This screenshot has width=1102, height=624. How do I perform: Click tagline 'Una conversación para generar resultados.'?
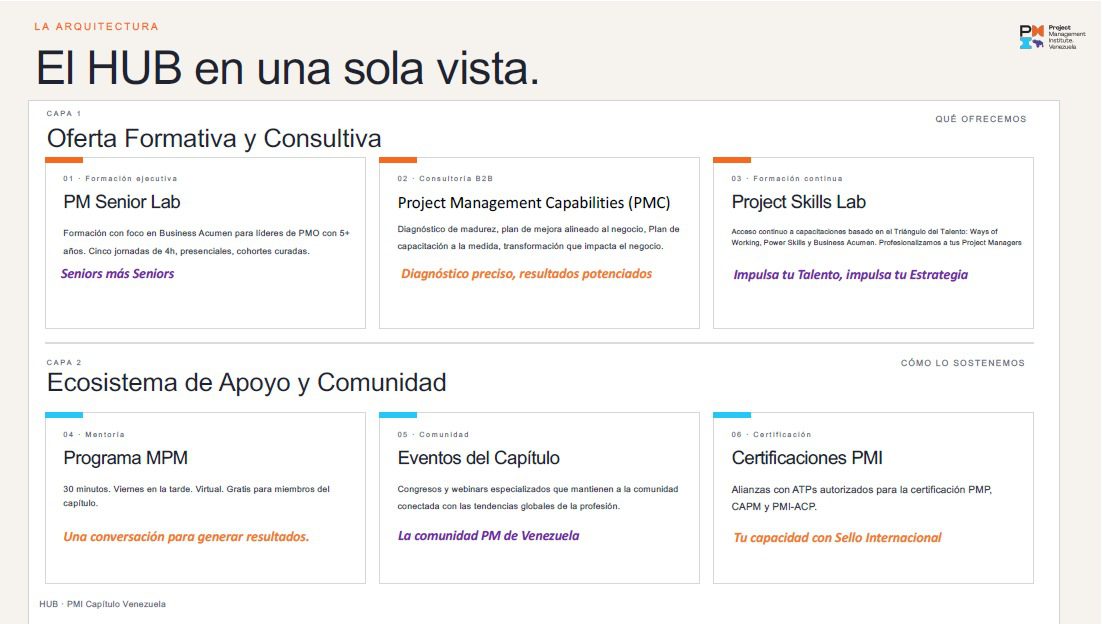point(186,537)
